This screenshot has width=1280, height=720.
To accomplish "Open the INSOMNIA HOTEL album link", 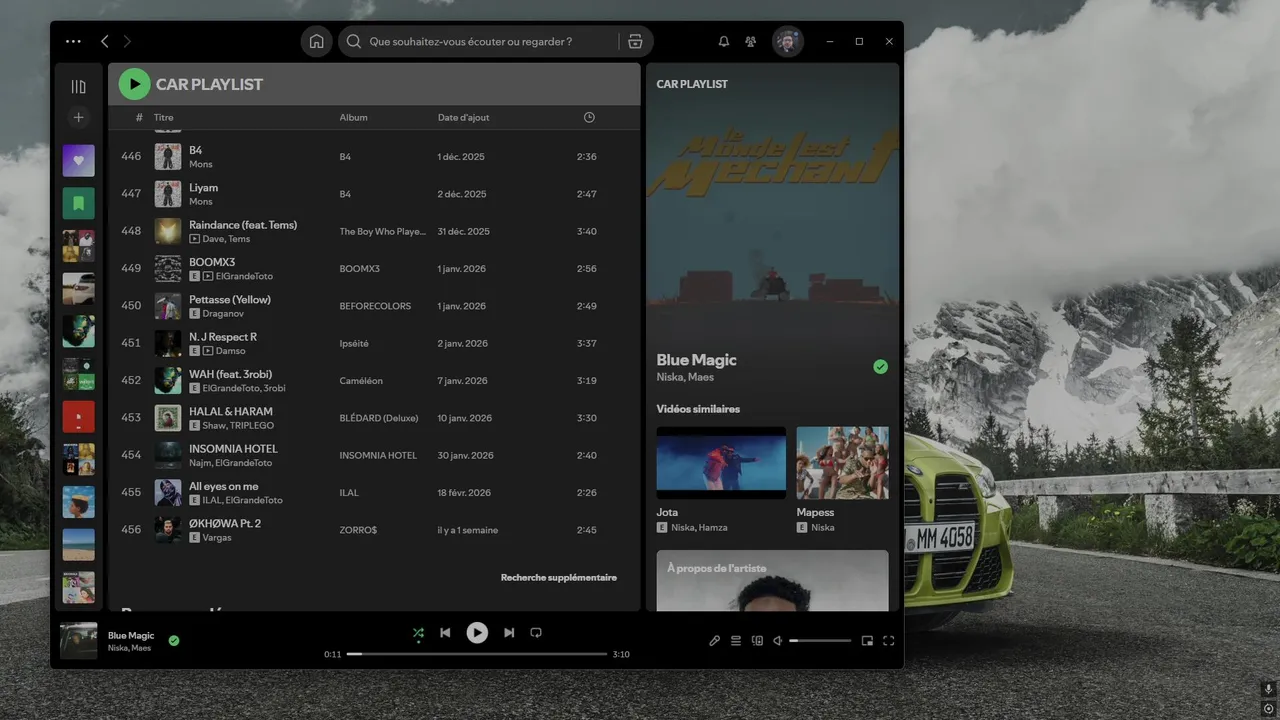I will pyautogui.click(x=378, y=455).
